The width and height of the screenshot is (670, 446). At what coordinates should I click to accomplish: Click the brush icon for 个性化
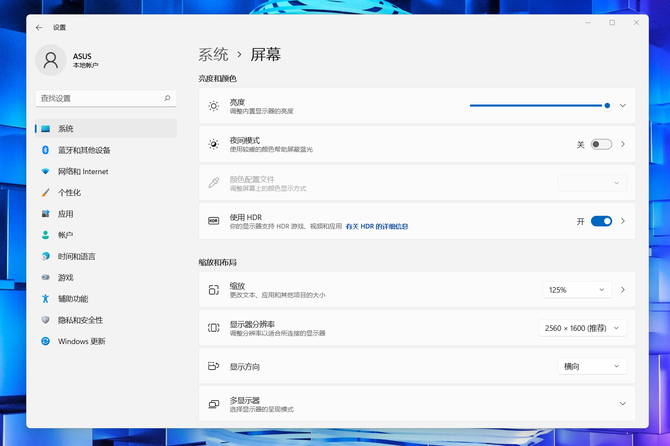coord(45,193)
